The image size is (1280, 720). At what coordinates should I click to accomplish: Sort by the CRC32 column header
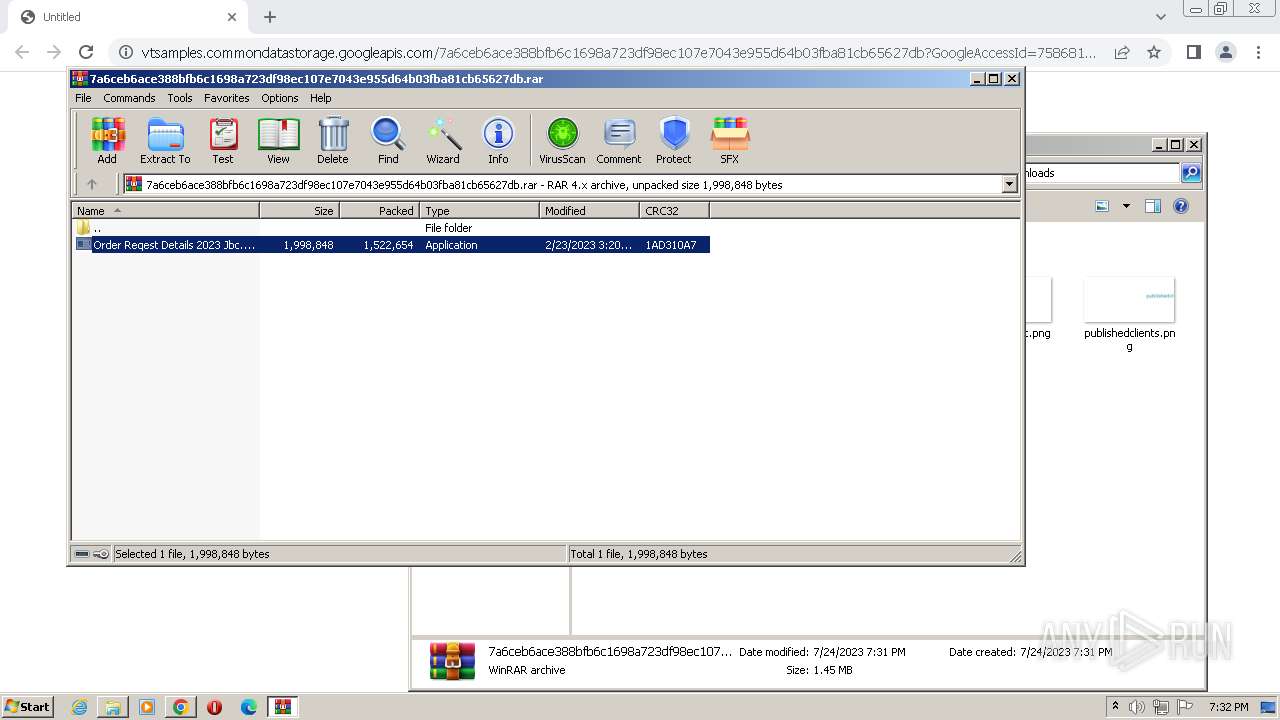(x=675, y=210)
